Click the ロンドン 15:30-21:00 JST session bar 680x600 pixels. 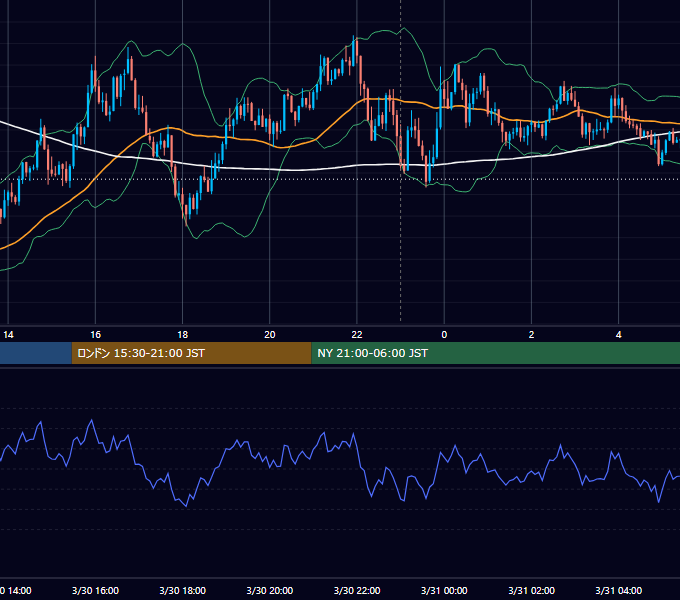191,353
